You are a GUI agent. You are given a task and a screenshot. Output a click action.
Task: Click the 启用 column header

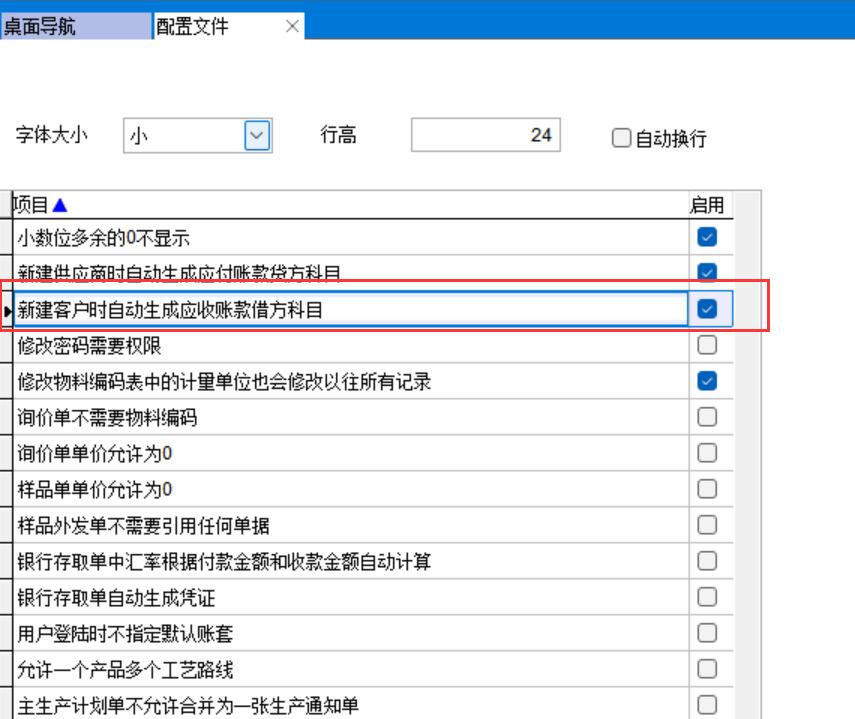707,206
